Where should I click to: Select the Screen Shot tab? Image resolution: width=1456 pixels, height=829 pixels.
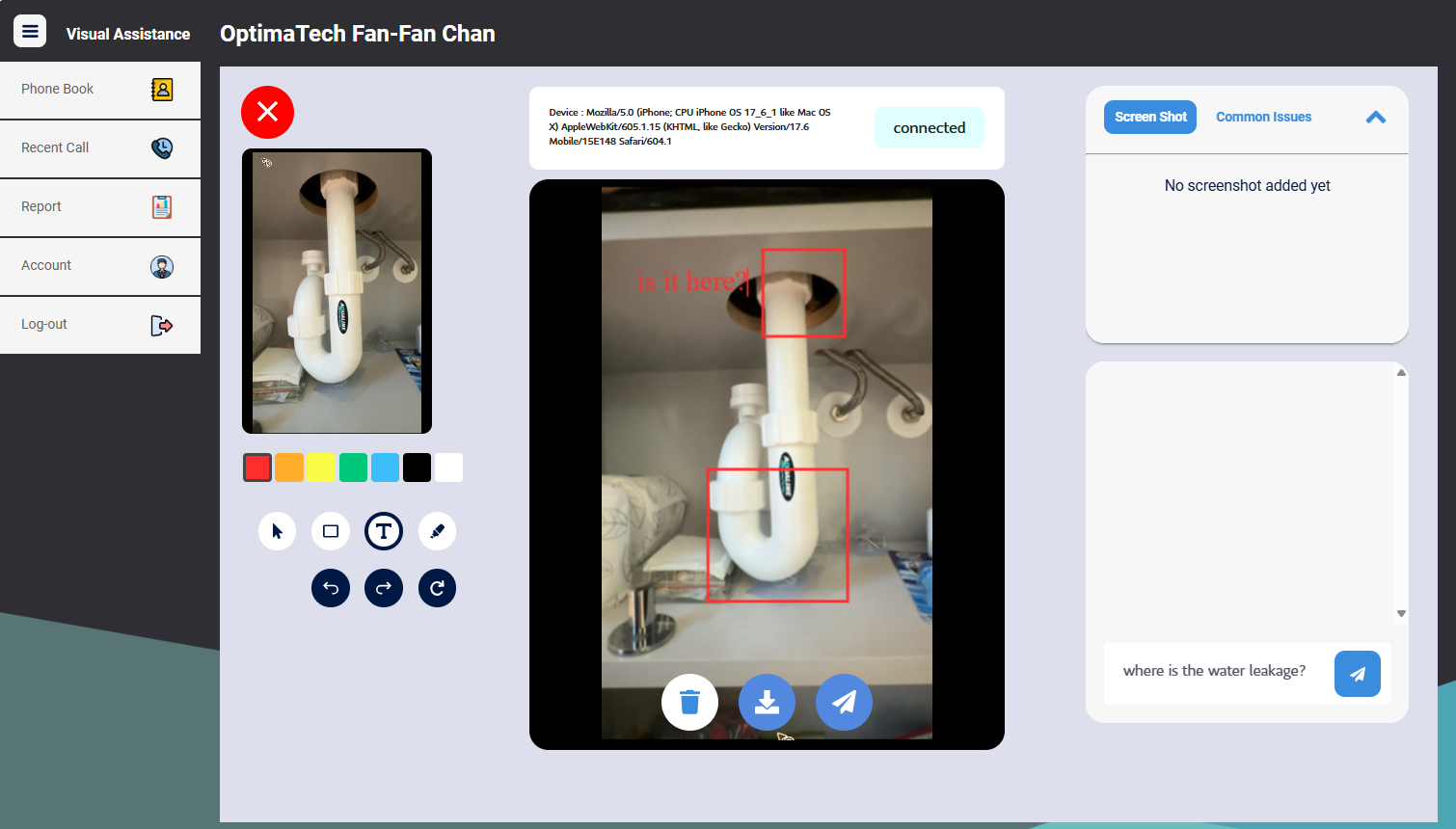tap(1149, 117)
